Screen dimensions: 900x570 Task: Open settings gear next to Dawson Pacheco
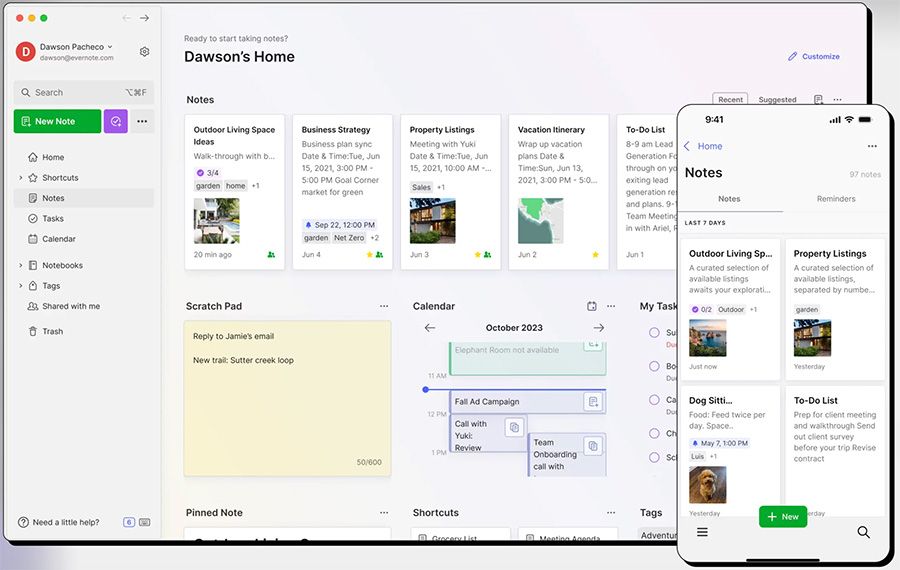tap(145, 52)
